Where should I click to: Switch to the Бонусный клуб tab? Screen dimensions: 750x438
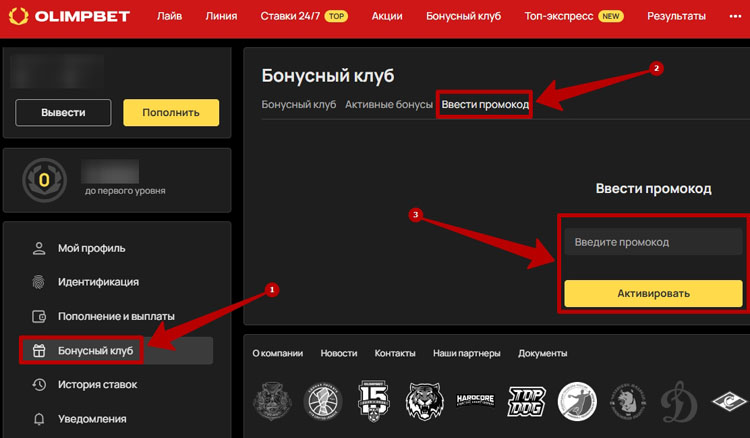[298, 104]
